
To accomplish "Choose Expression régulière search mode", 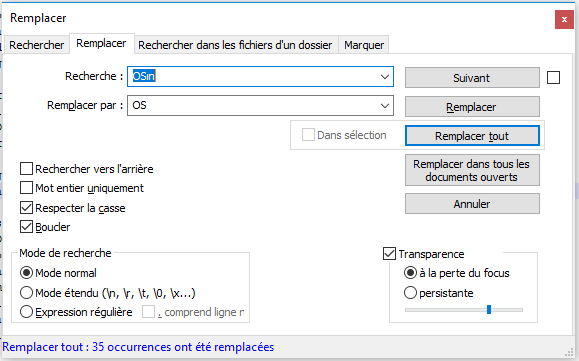I will (x=26, y=312).
